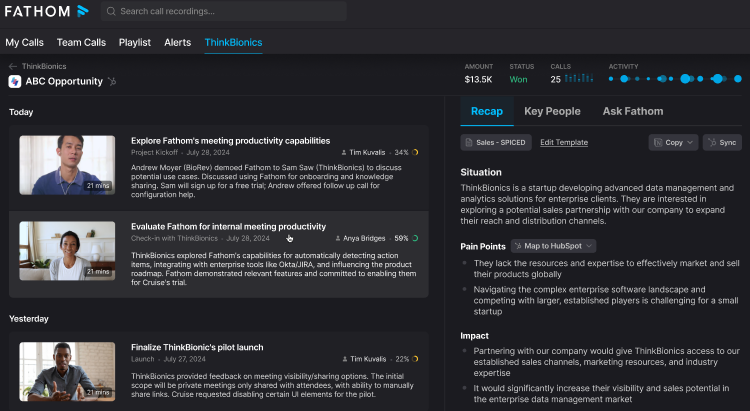The height and width of the screenshot is (411, 750).
Task: Click the calls count 25
Action: tap(555, 79)
